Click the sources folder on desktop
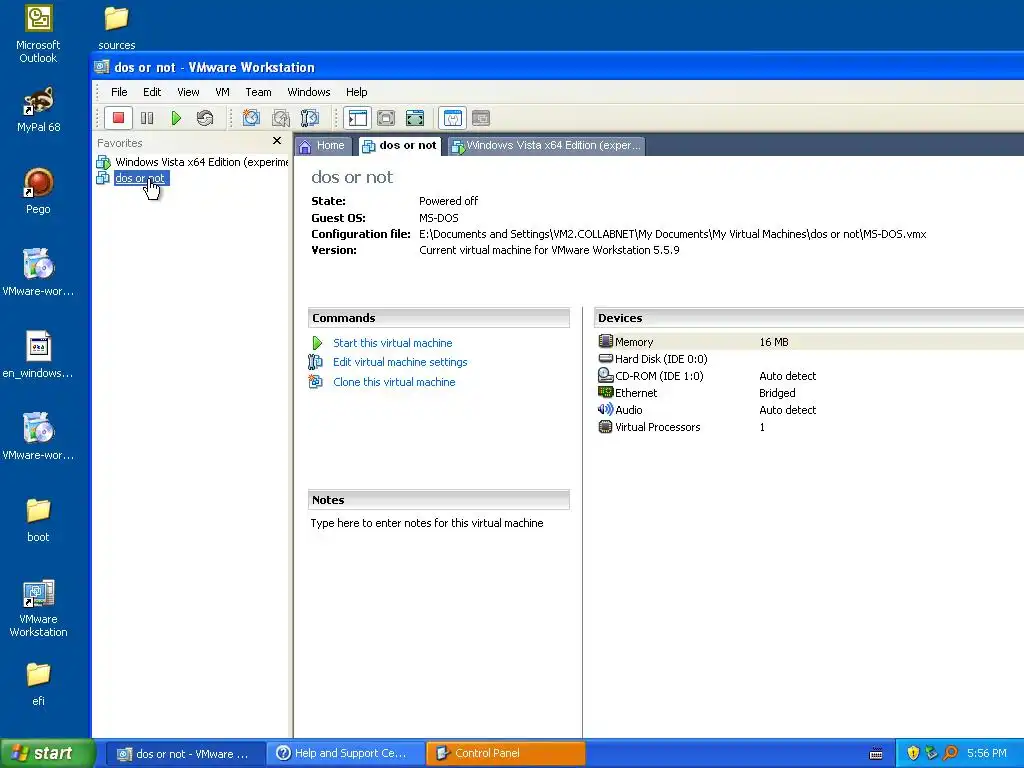 [x=116, y=27]
